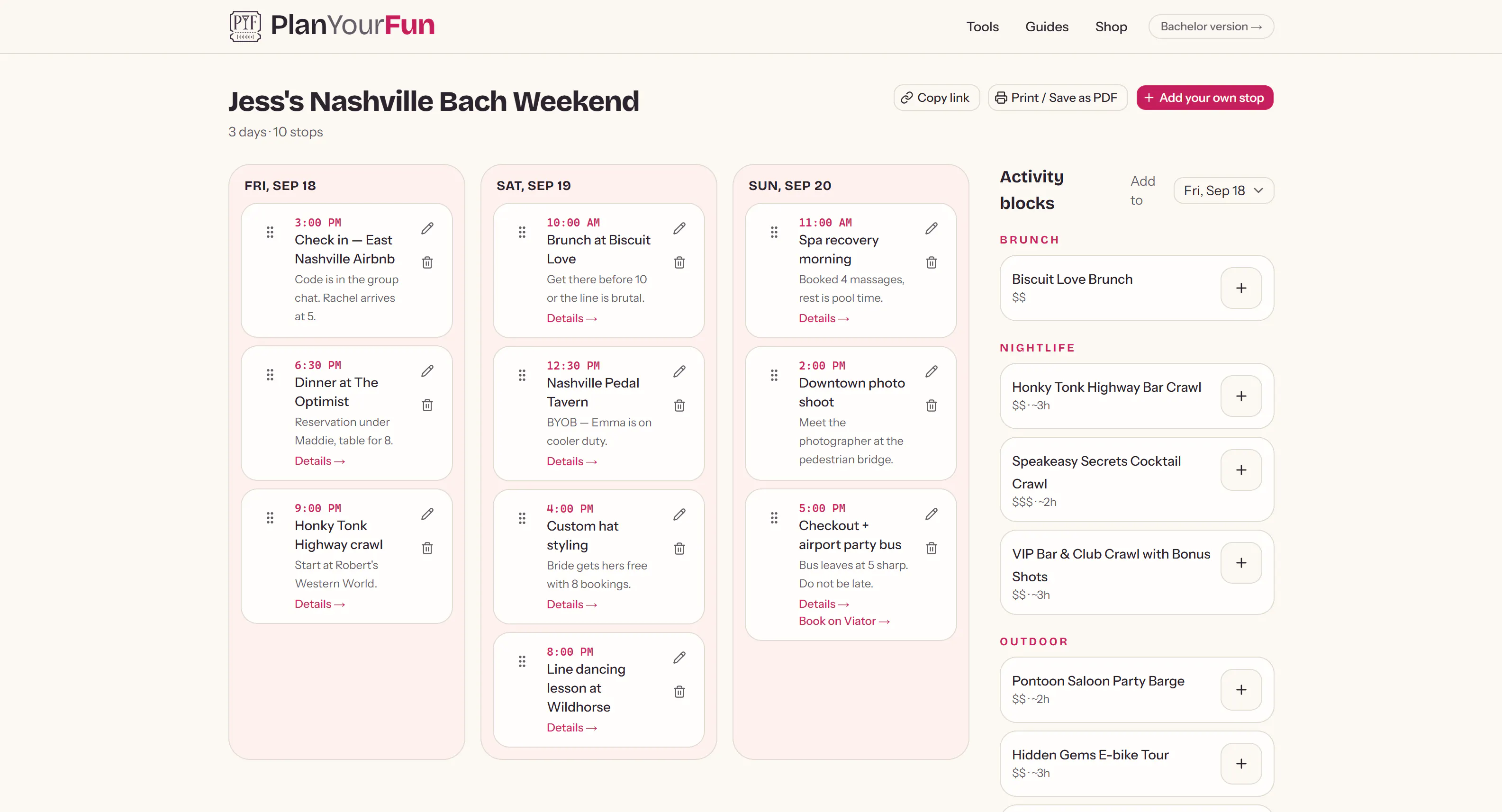Image resolution: width=1502 pixels, height=812 pixels.
Task: Edit the Brunch at Biscuit Love stop
Action: (x=679, y=228)
